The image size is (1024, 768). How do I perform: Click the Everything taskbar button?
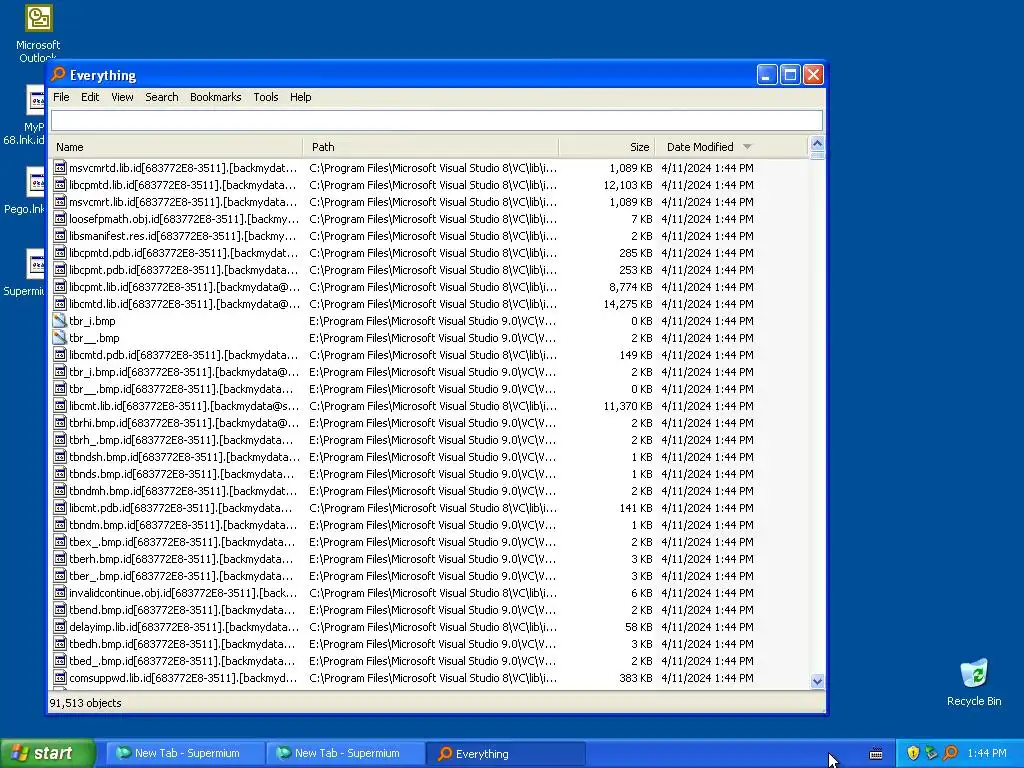(505, 753)
